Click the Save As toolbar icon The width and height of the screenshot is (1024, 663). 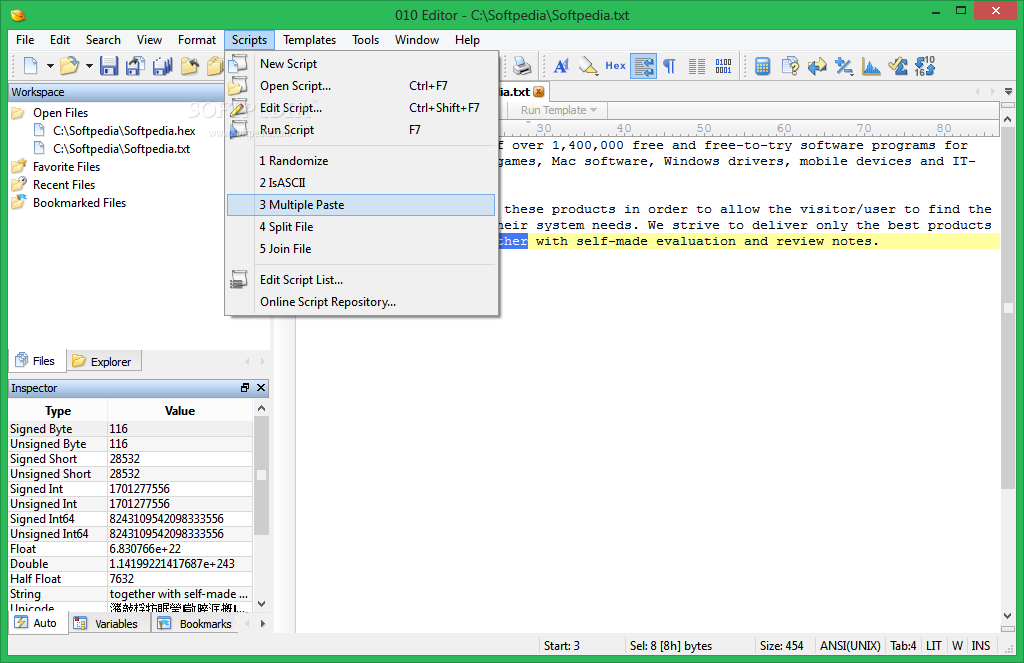click(x=136, y=65)
